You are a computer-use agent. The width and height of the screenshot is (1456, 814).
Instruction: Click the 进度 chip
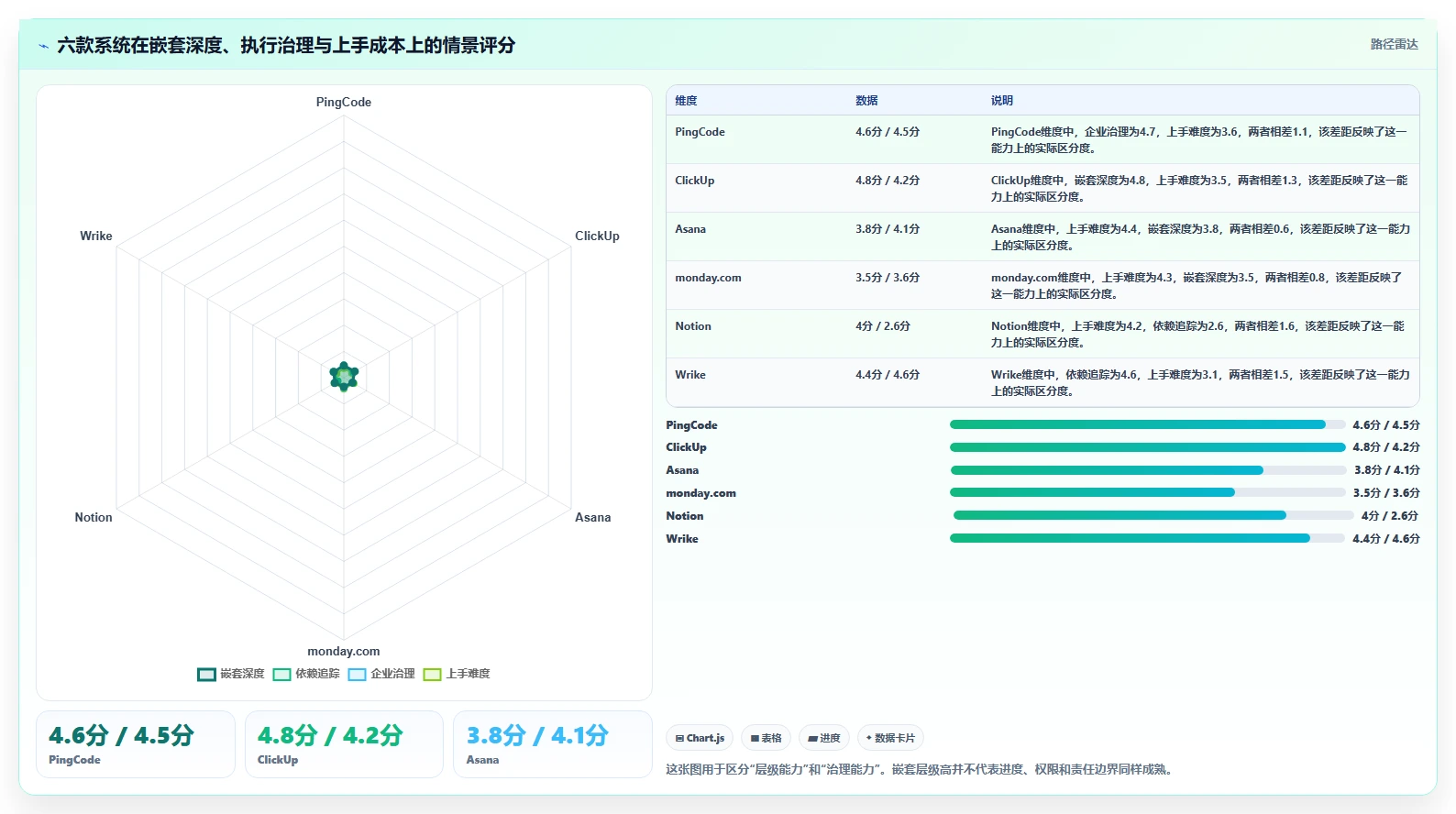[x=823, y=738]
